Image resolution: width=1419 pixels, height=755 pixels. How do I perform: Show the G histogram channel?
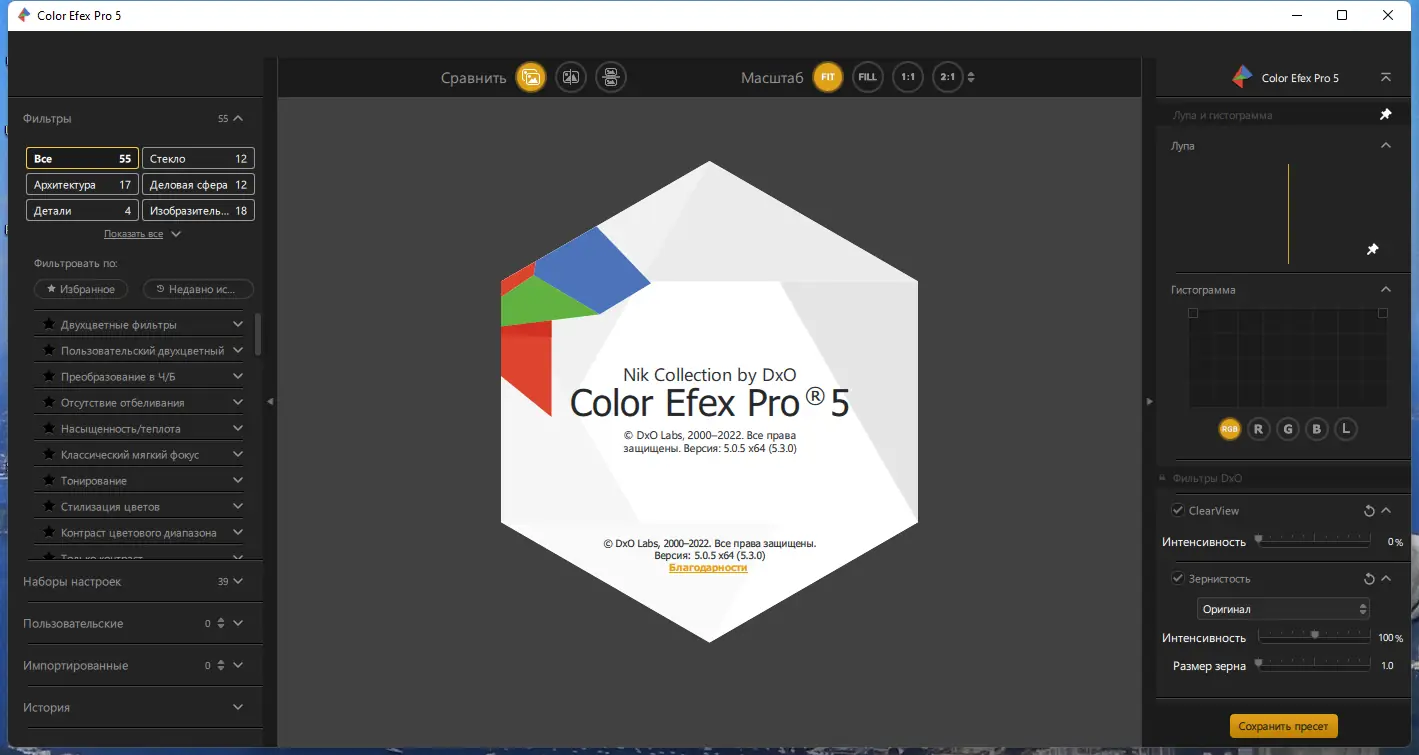[1288, 429]
